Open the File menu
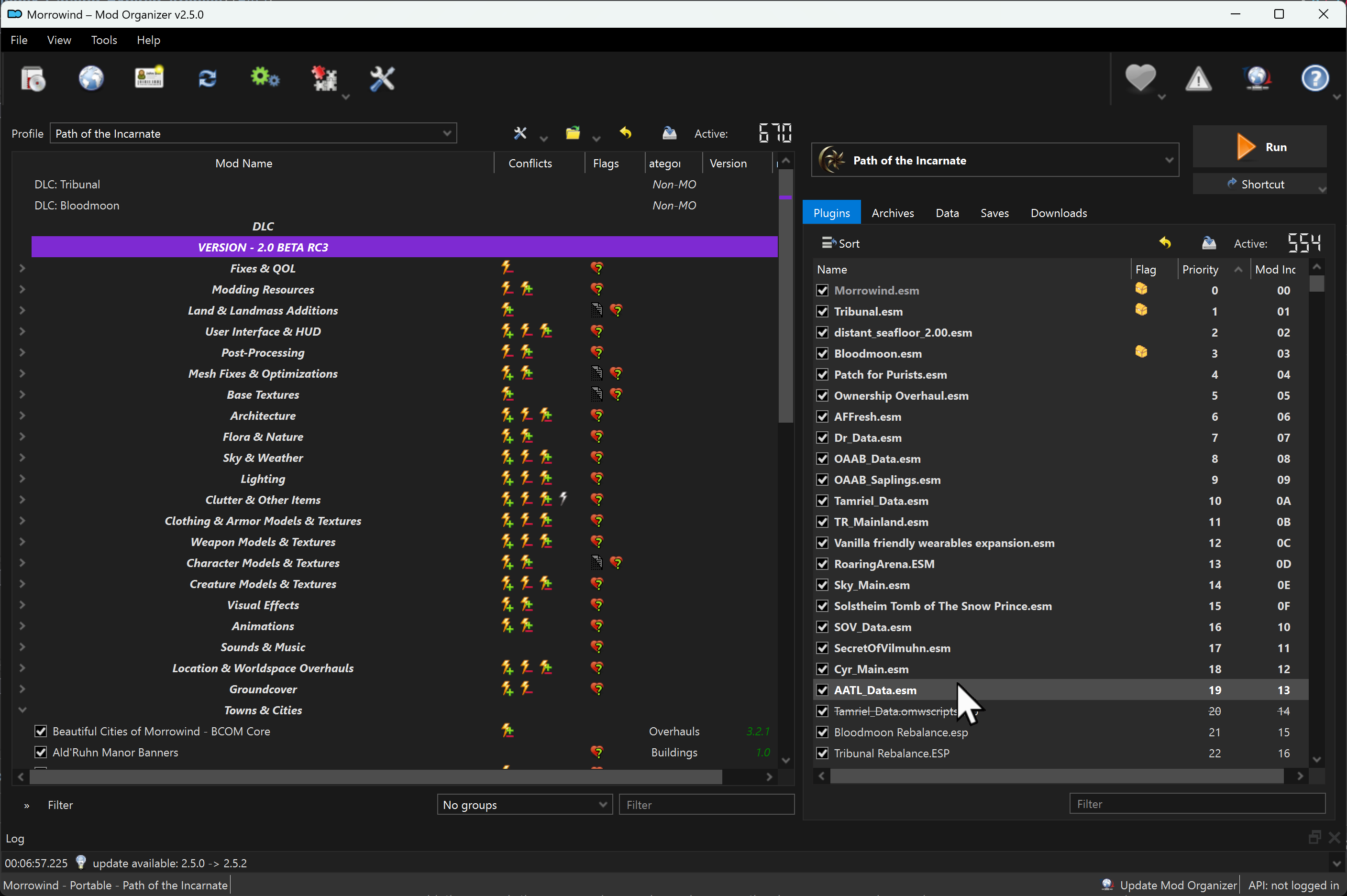This screenshot has width=1347, height=896. coord(19,40)
